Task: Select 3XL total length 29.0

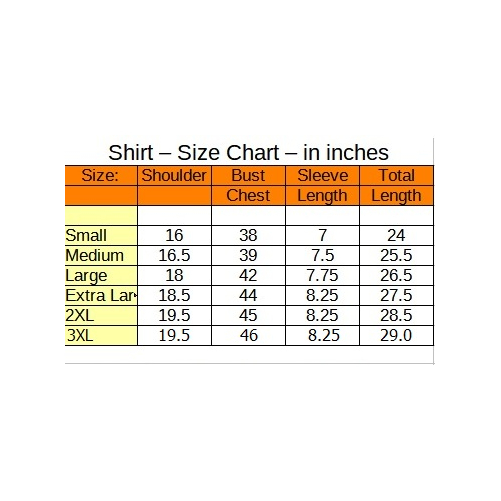Action: [x=397, y=336]
